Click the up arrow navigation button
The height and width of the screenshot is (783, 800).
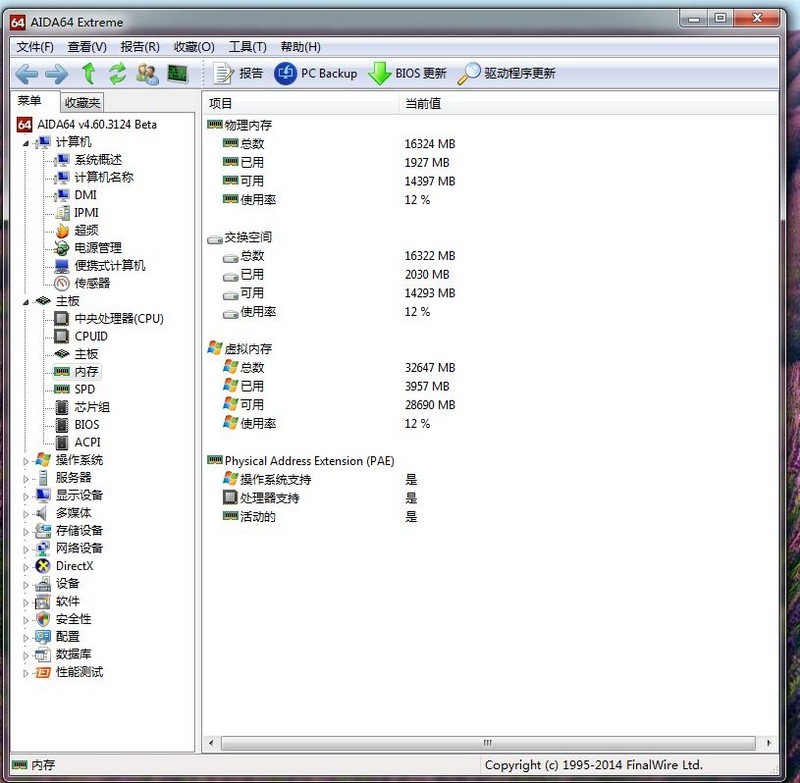[x=89, y=72]
